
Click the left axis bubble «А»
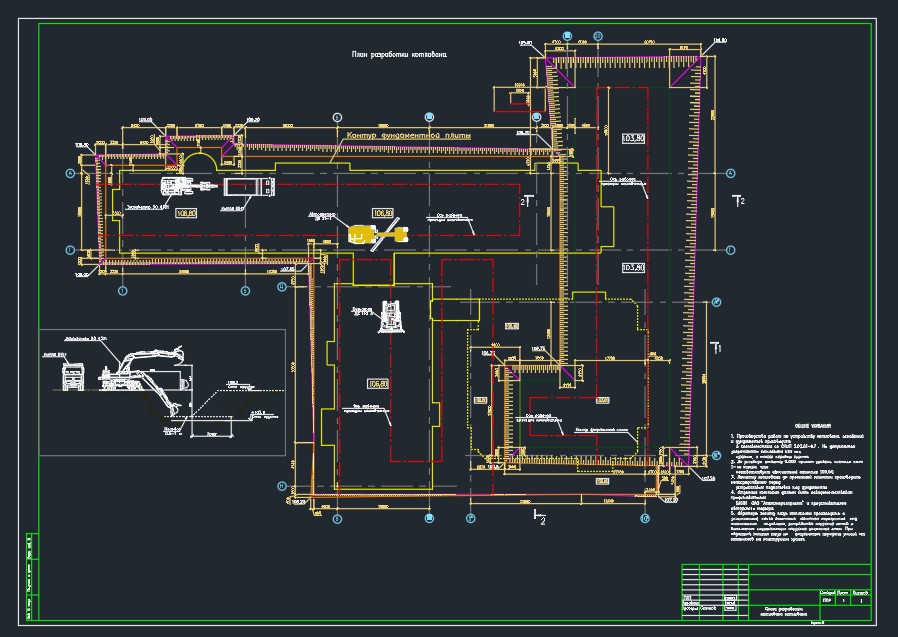click(x=71, y=173)
